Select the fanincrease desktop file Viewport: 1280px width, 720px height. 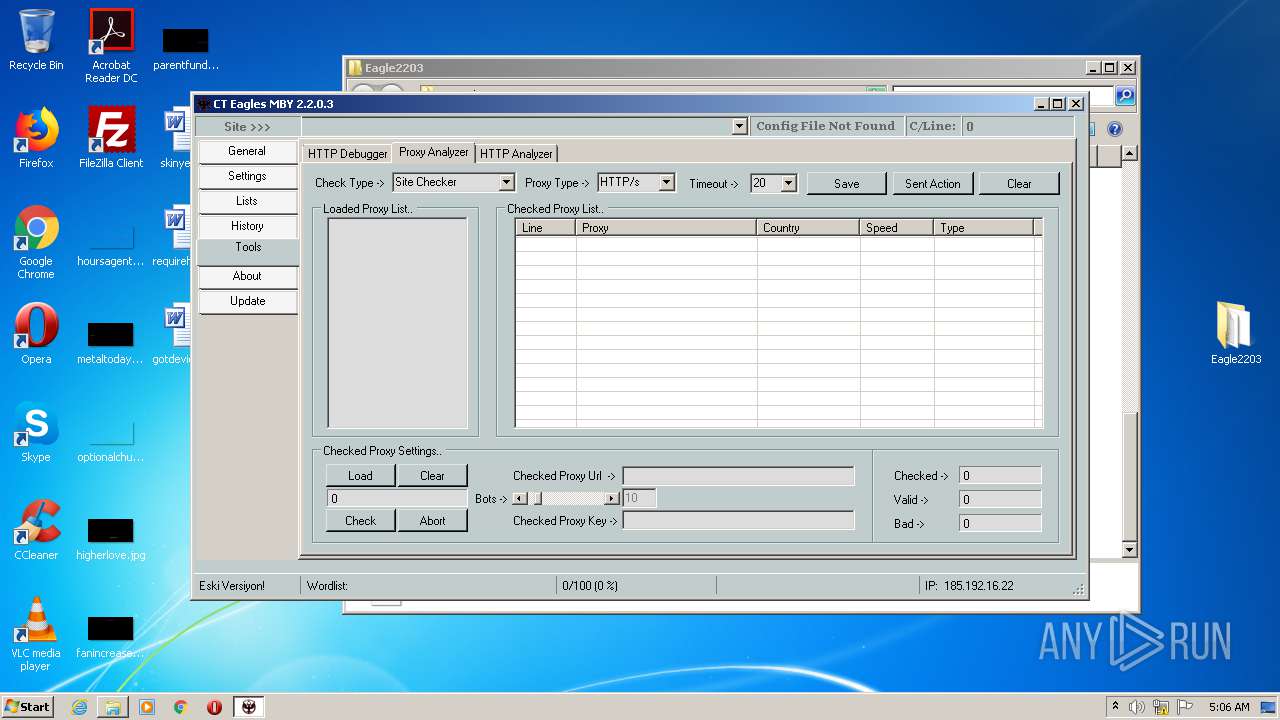pos(111,636)
